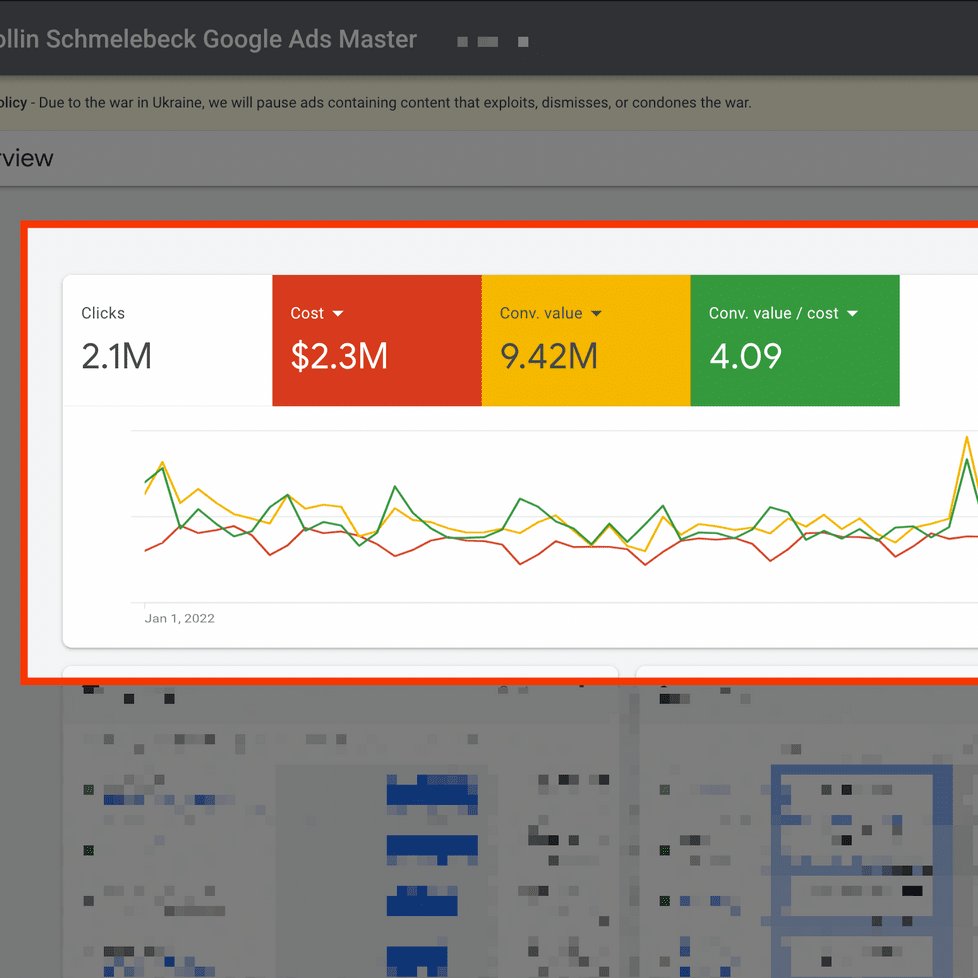This screenshot has height=978, width=978.
Task: Select the Clicks metric card
Action: (x=168, y=340)
